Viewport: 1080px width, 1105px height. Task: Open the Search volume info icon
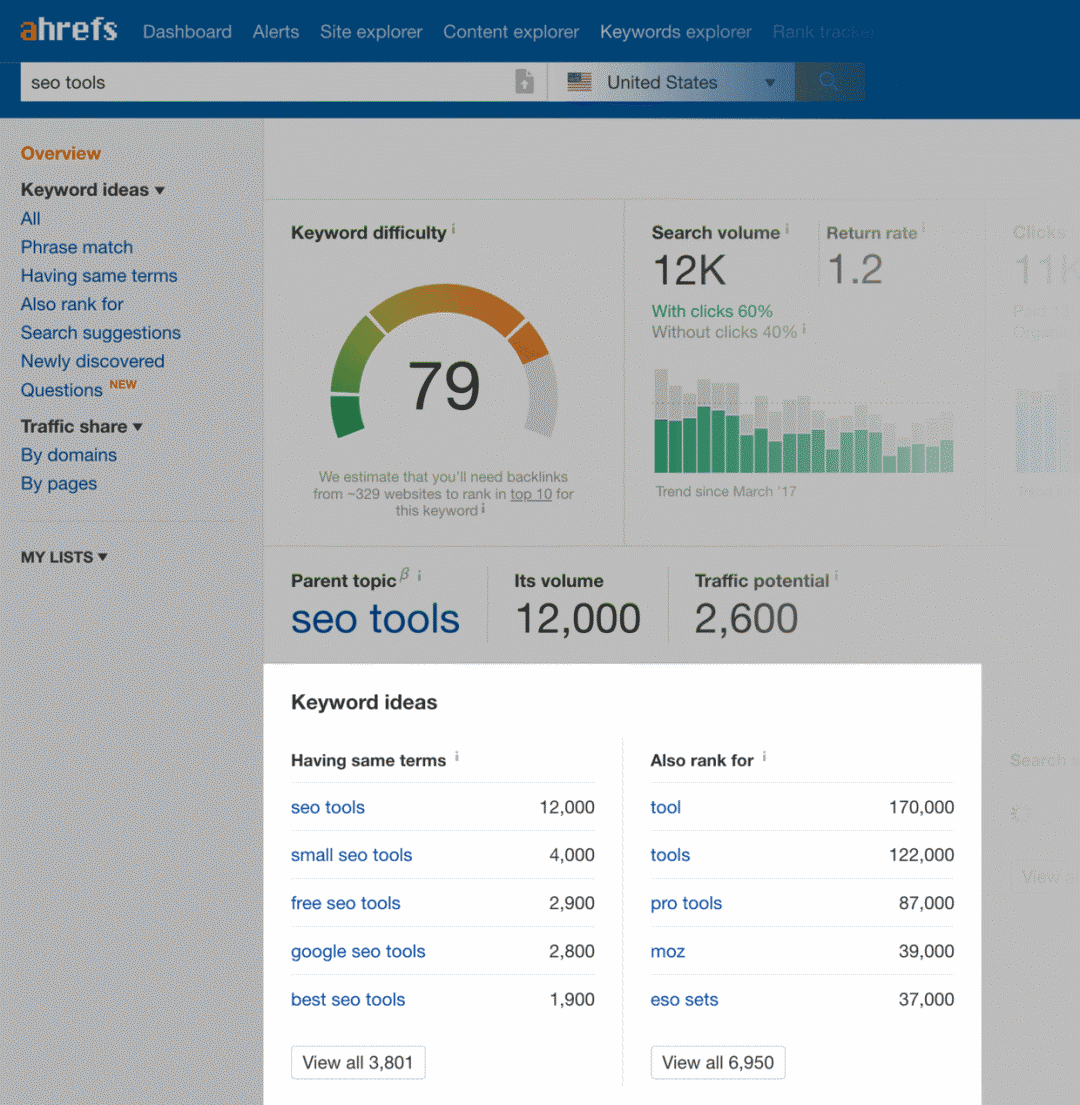(x=787, y=230)
